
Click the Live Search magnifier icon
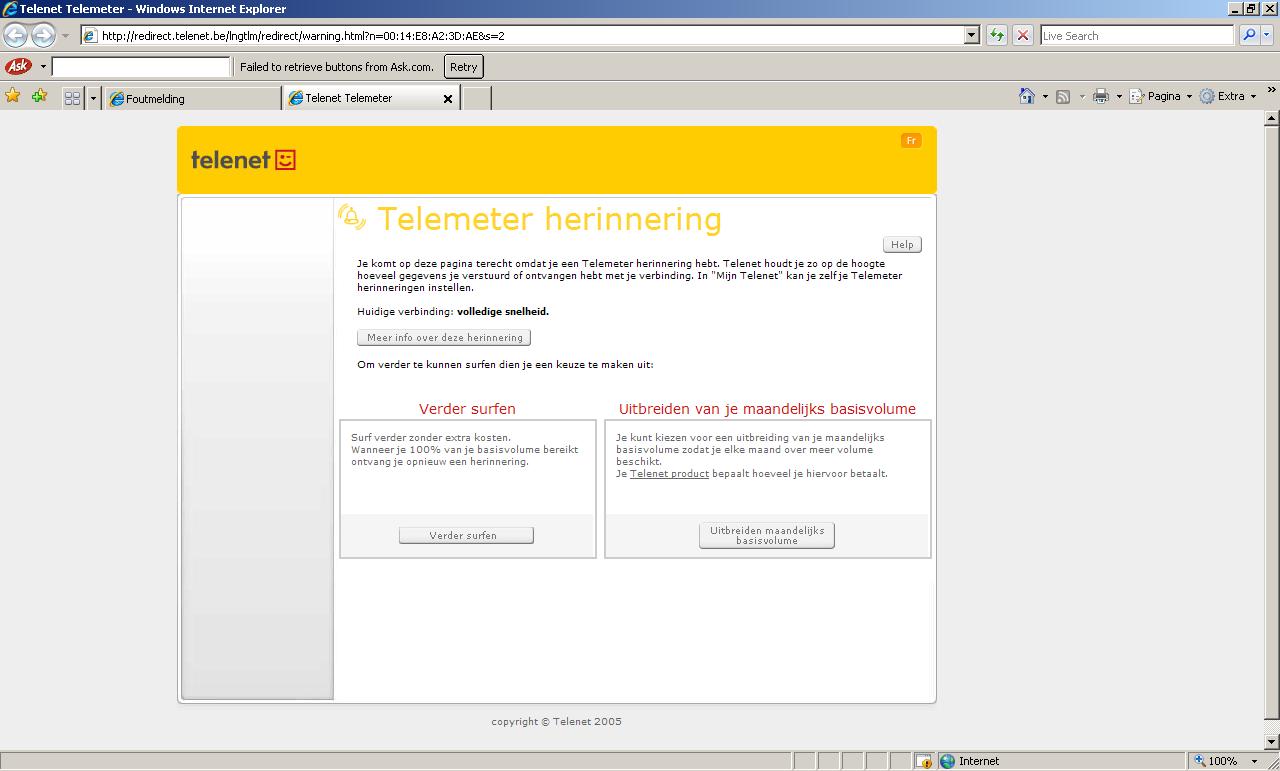(x=1249, y=35)
